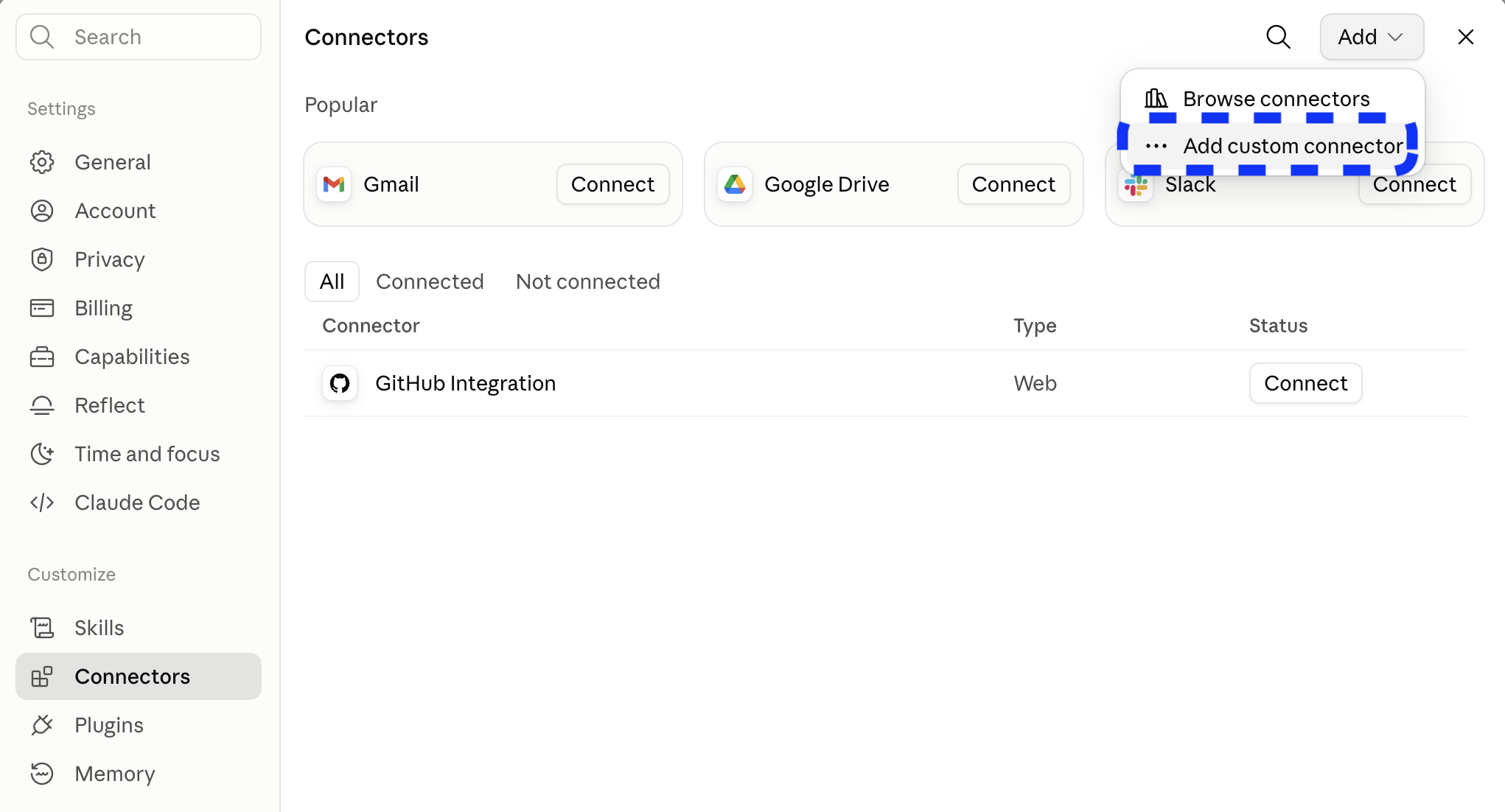Close the settings dialog
The width and height of the screenshot is (1505, 812).
point(1465,37)
